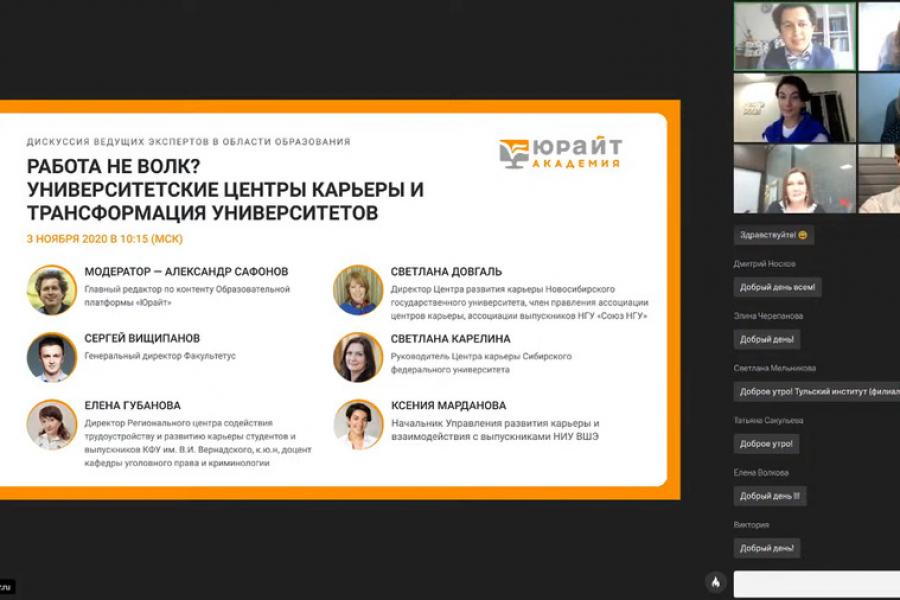Click chat author name 'Светлана Мельникова'
The height and width of the screenshot is (600, 900).
tap(774, 368)
